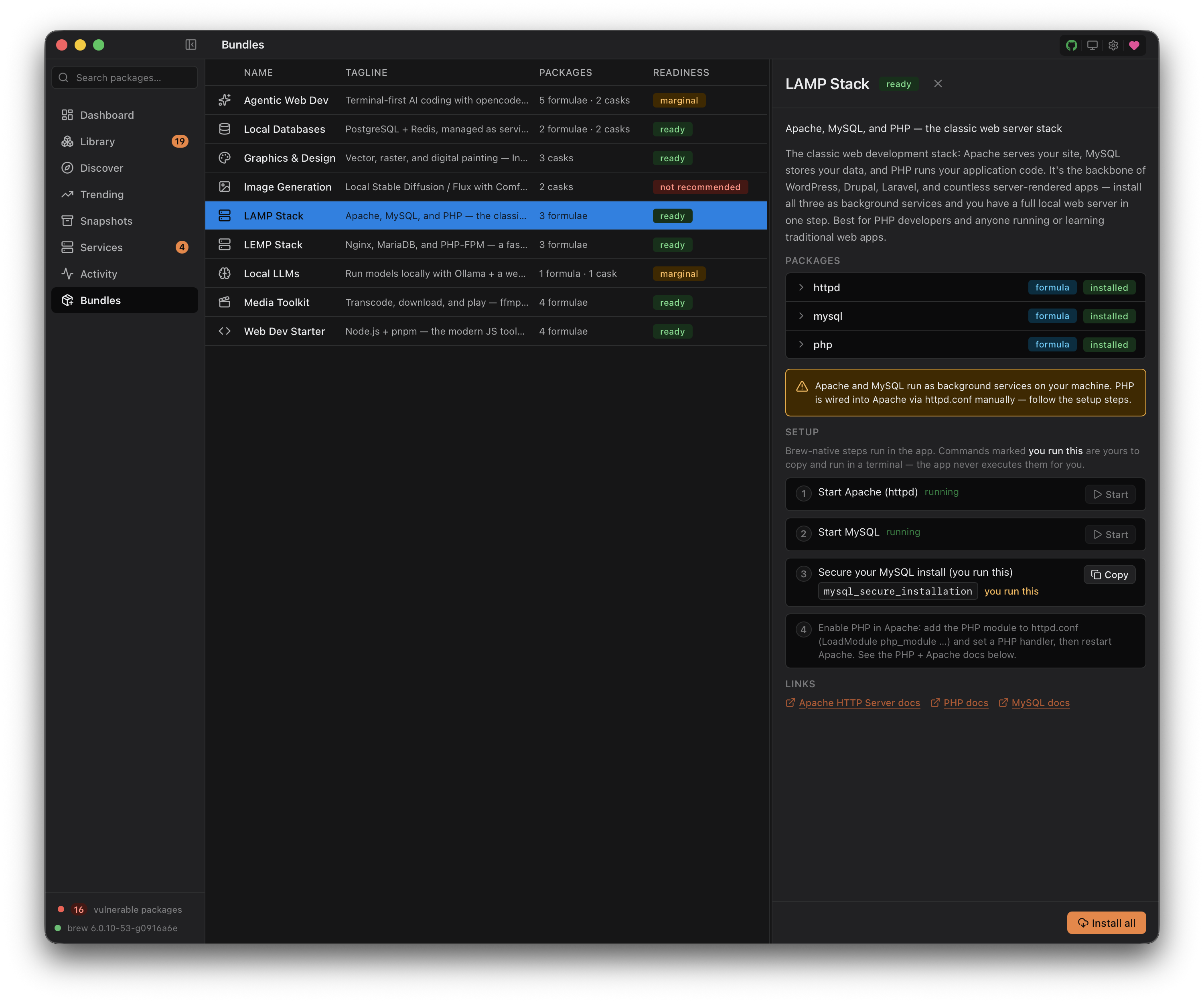Viewport: 1204px width, 1003px height.
Task: Click the external link icon before MySQL docs
Action: 1003,703
